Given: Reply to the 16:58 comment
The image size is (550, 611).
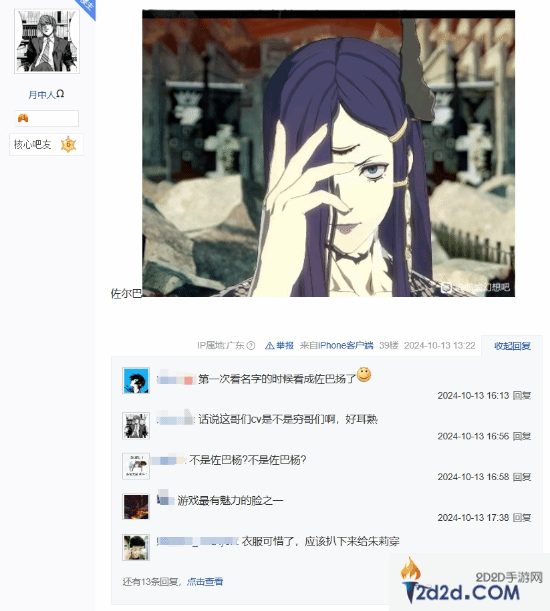Looking at the screenshot, I should [522, 477].
